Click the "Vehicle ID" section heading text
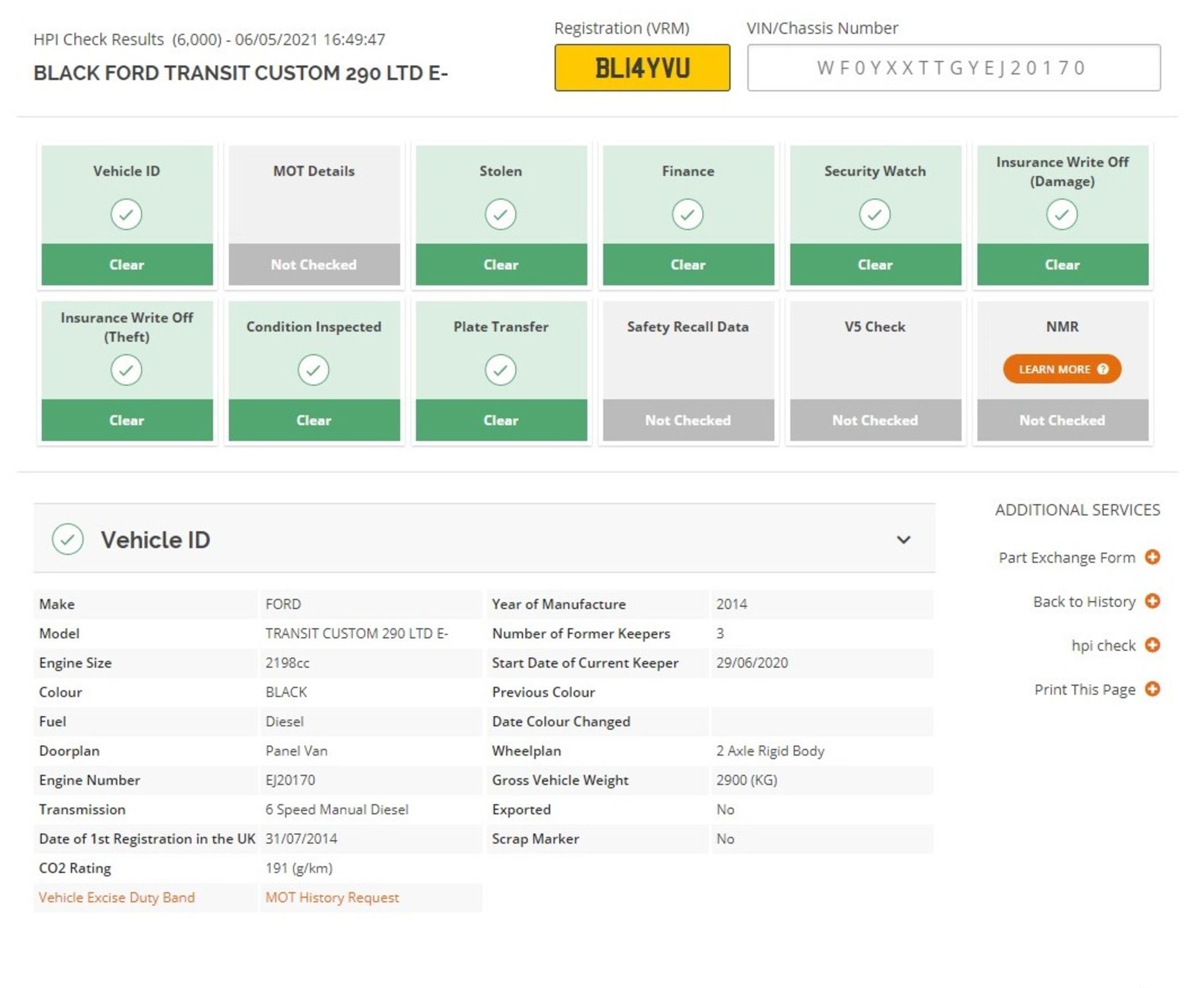This screenshot has height=988, width=1204. tap(156, 539)
